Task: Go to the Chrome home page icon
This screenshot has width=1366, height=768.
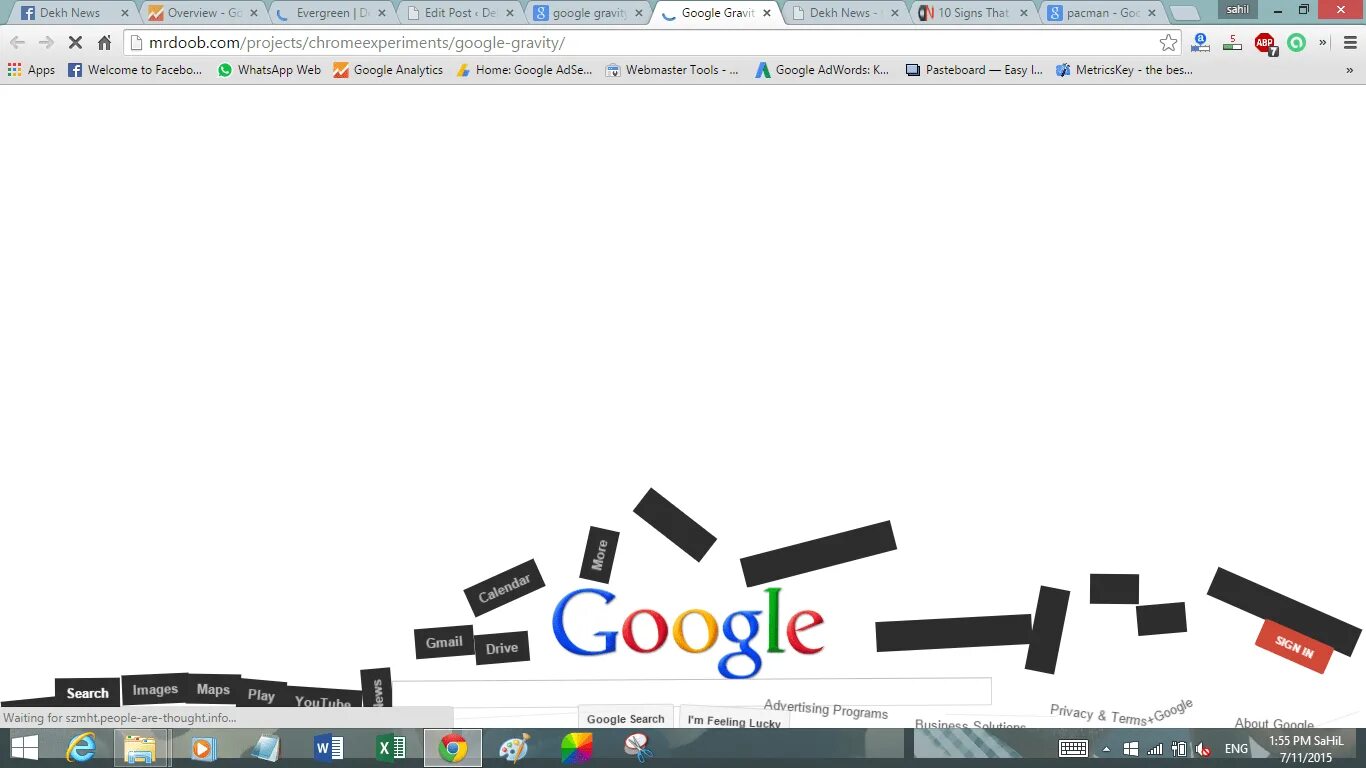Action: coord(104,43)
